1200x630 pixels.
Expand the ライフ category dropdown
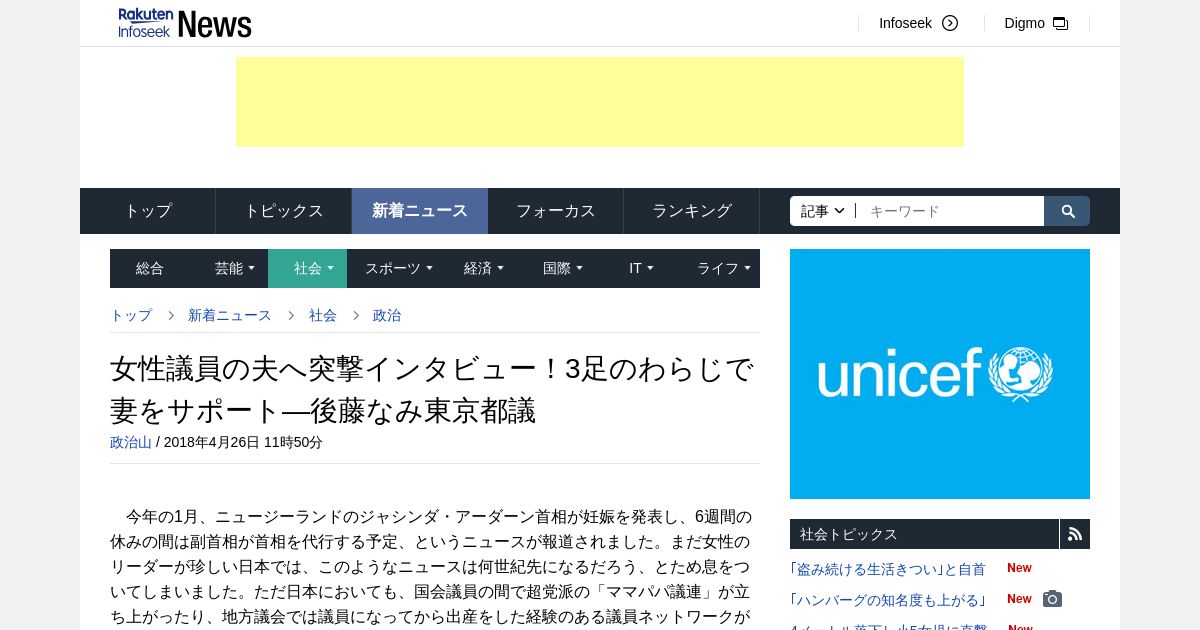(723, 268)
